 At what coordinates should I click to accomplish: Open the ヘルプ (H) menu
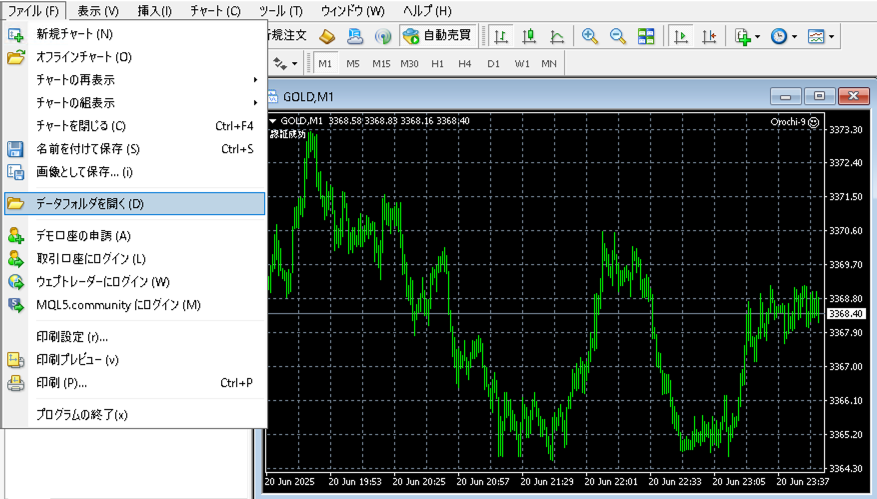[427, 11]
